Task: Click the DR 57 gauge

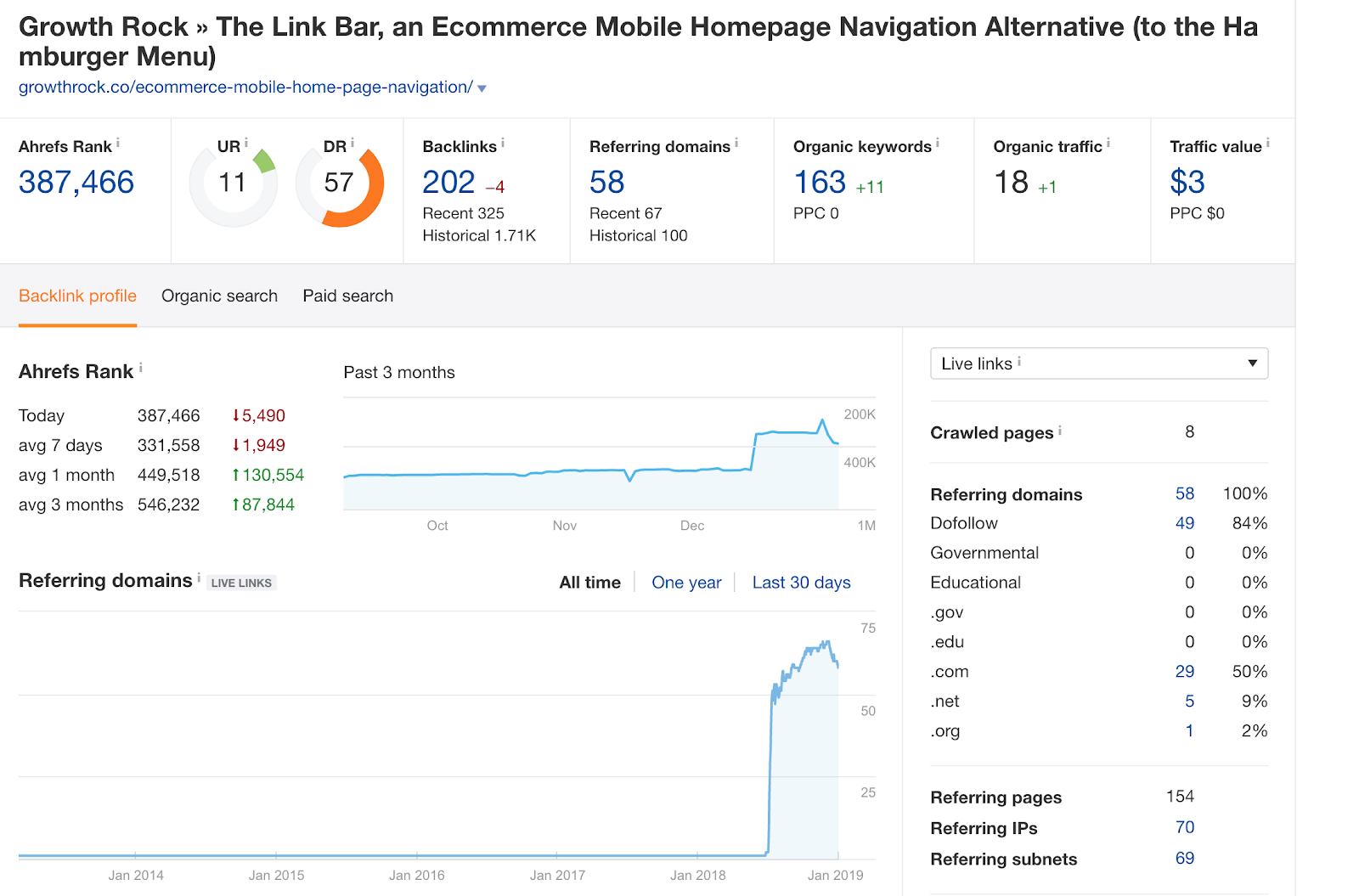Action: pos(339,183)
